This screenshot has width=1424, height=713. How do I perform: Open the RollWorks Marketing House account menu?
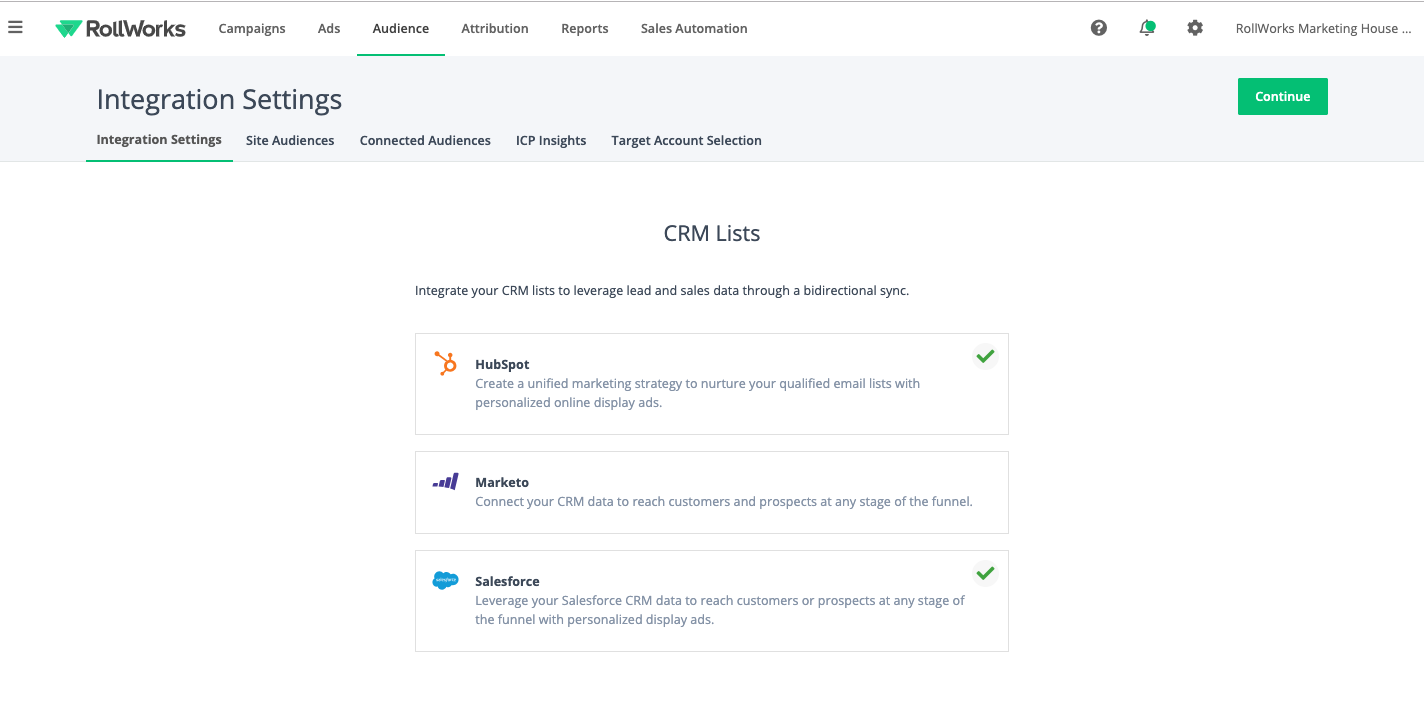(x=1322, y=28)
